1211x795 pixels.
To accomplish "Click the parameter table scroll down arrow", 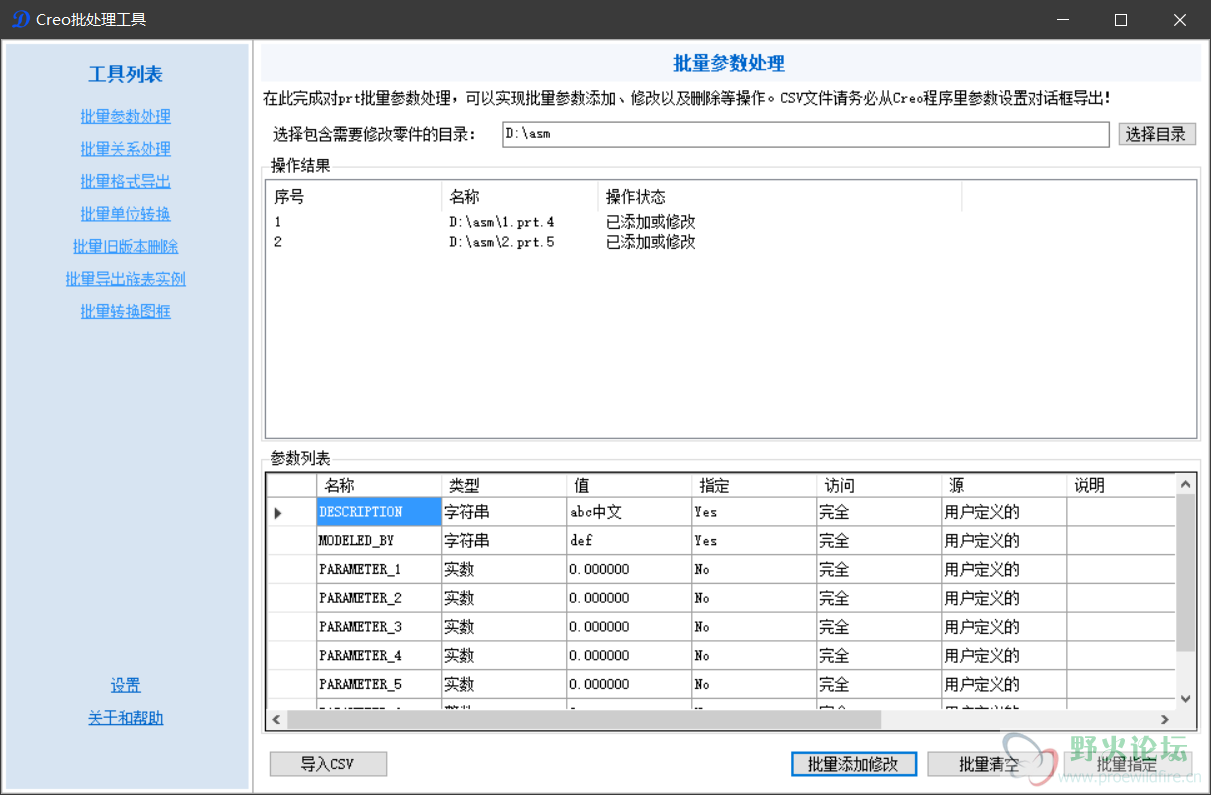I will 1185,700.
